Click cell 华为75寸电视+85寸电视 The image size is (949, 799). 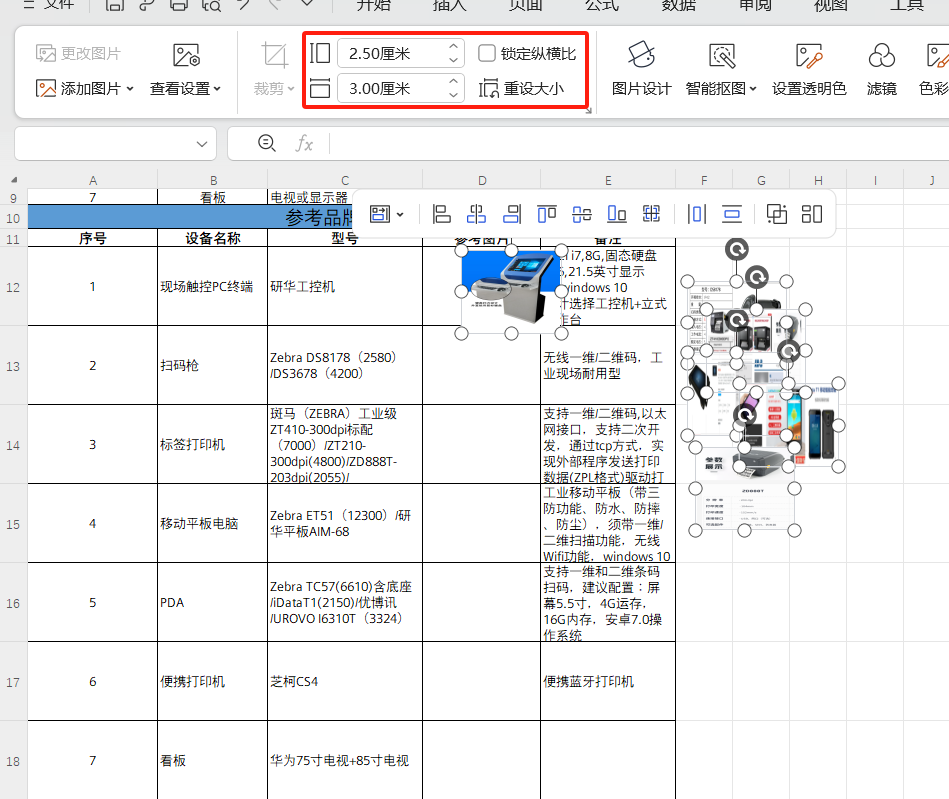345,760
